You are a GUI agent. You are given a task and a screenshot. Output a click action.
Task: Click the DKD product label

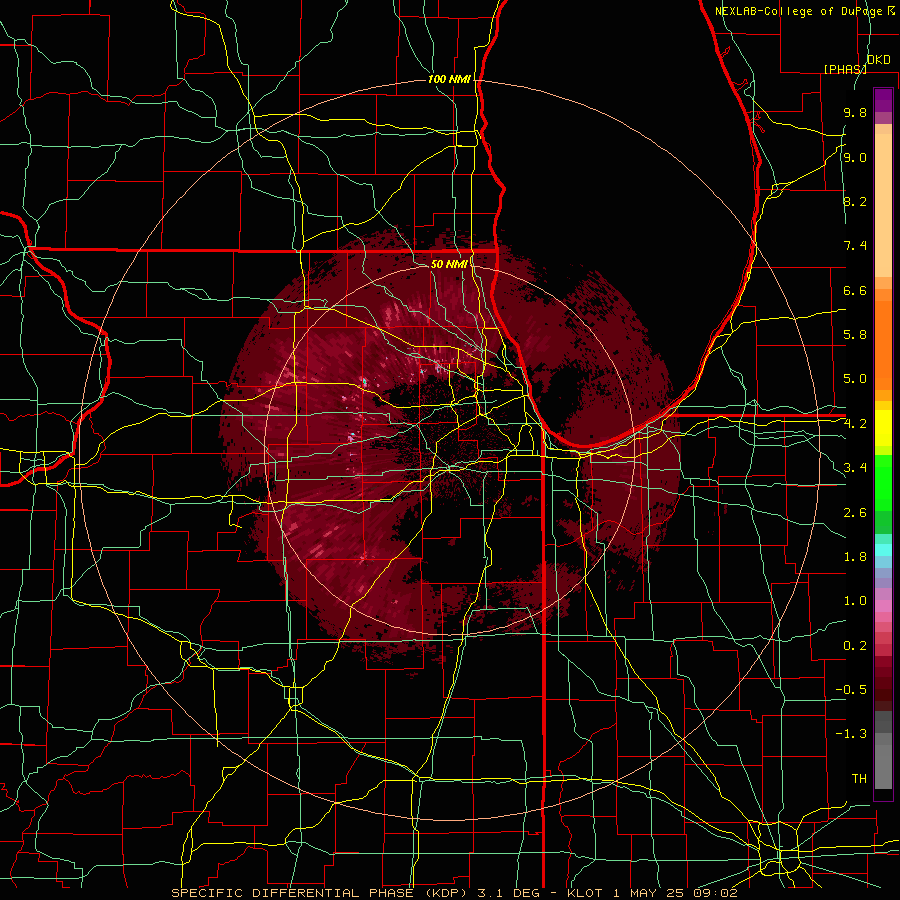pyautogui.click(x=878, y=60)
